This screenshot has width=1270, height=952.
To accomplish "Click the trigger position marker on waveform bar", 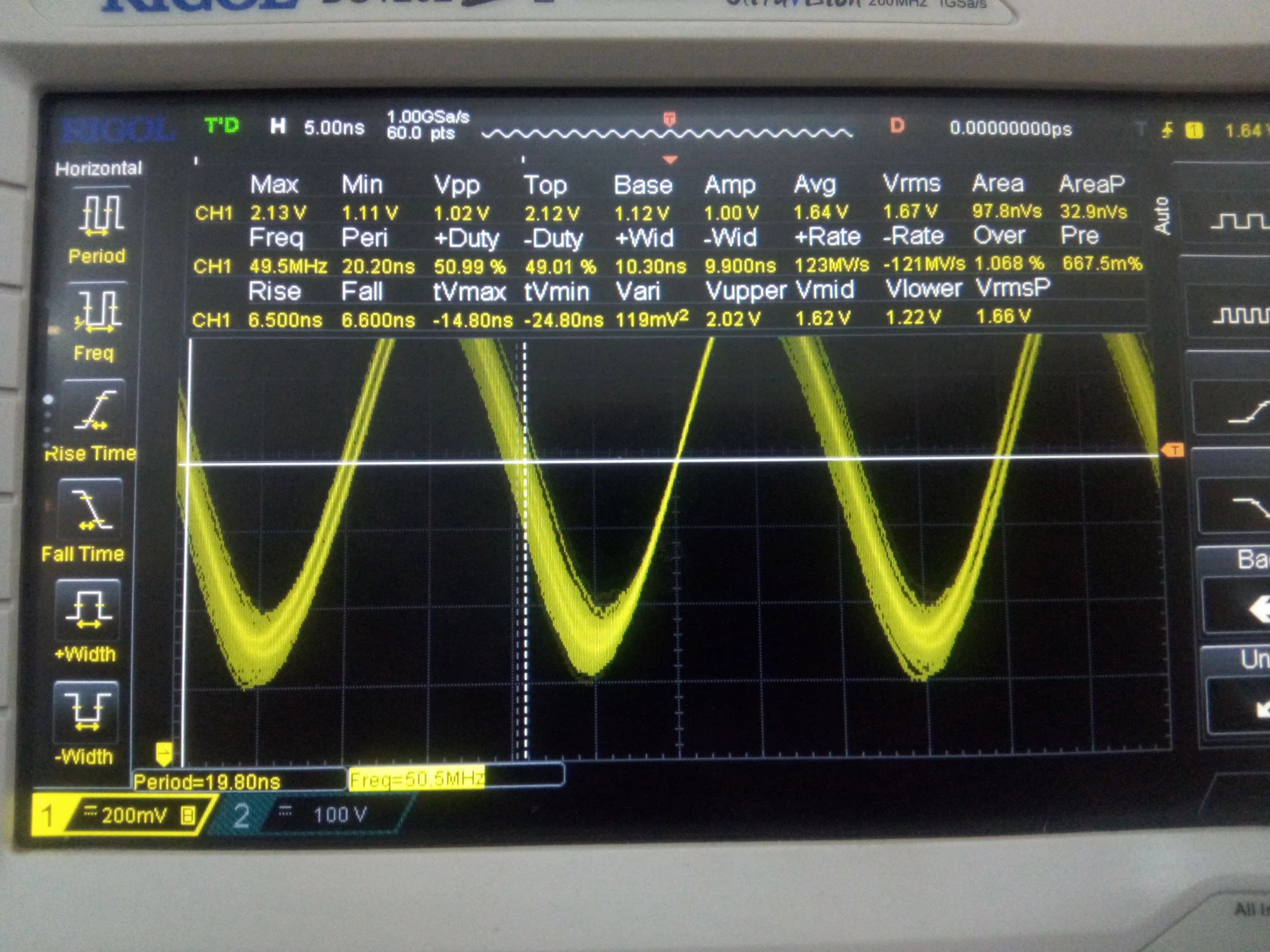I will (x=669, y=119).
